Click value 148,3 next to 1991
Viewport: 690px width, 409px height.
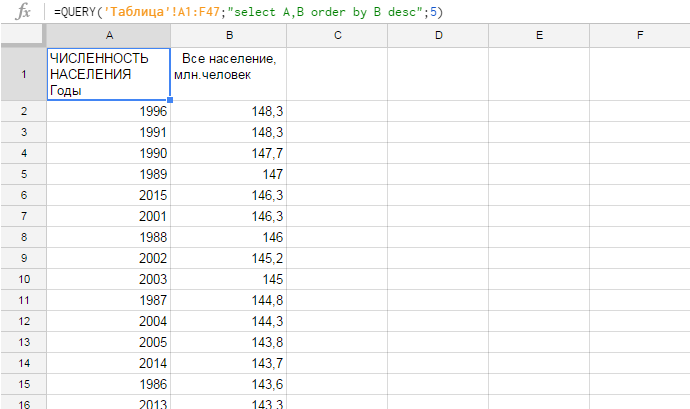(229, 132)
